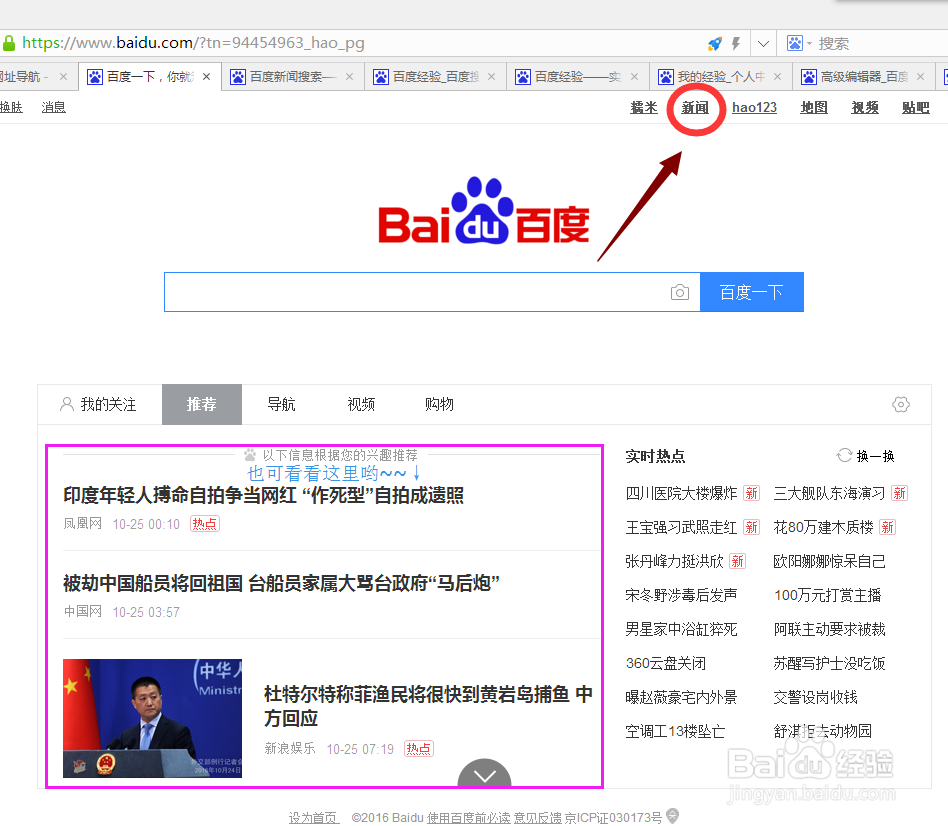
Task: Click the camera image-search icon
Action: pyautogui.click(x=680, y=293)
